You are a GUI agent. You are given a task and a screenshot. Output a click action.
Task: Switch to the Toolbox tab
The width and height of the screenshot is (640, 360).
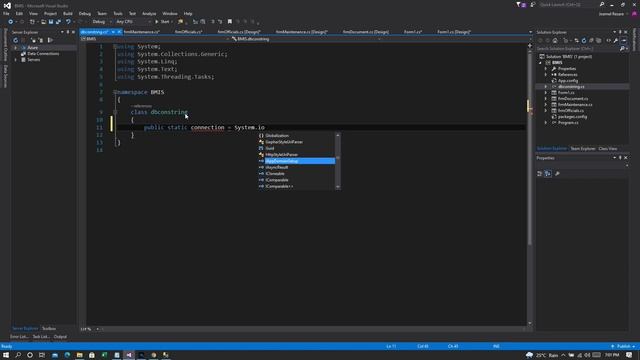[x=49, y=329]
